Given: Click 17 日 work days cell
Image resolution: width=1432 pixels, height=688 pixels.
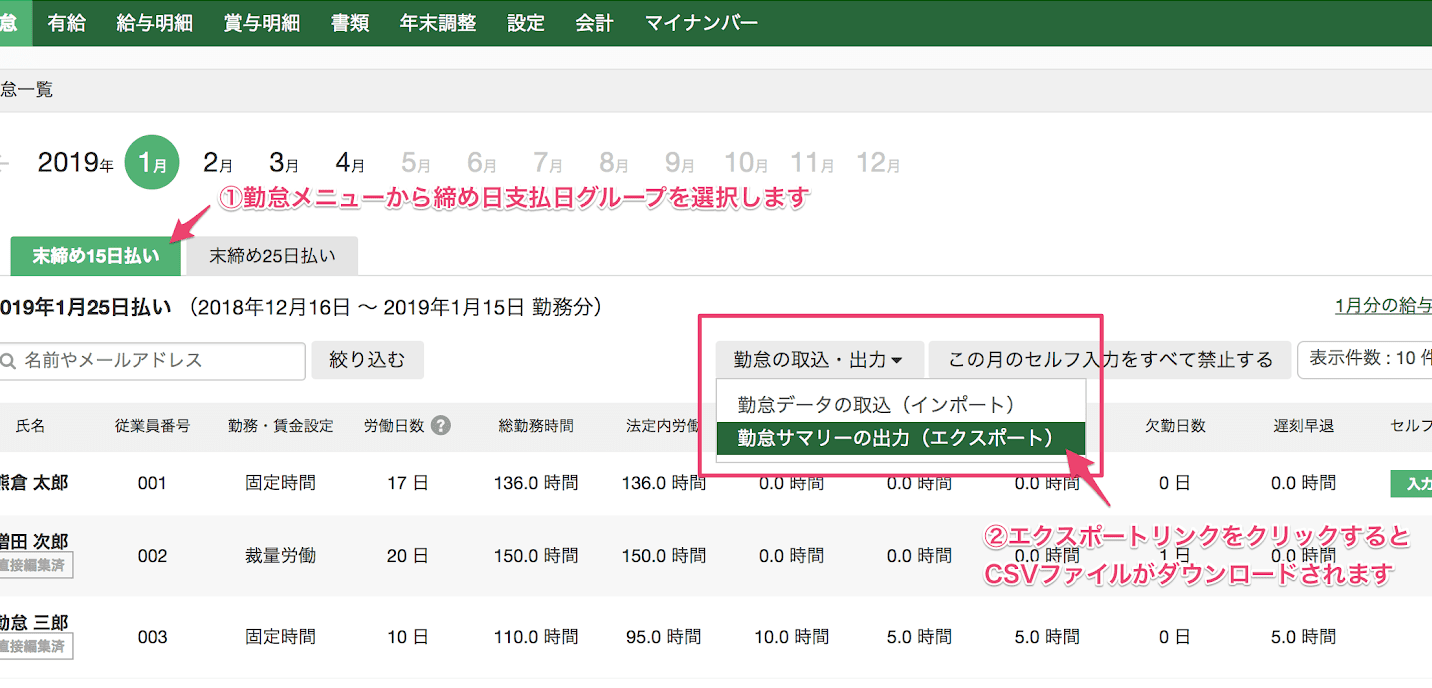Looking at the screenshot, I should [408, 483].
